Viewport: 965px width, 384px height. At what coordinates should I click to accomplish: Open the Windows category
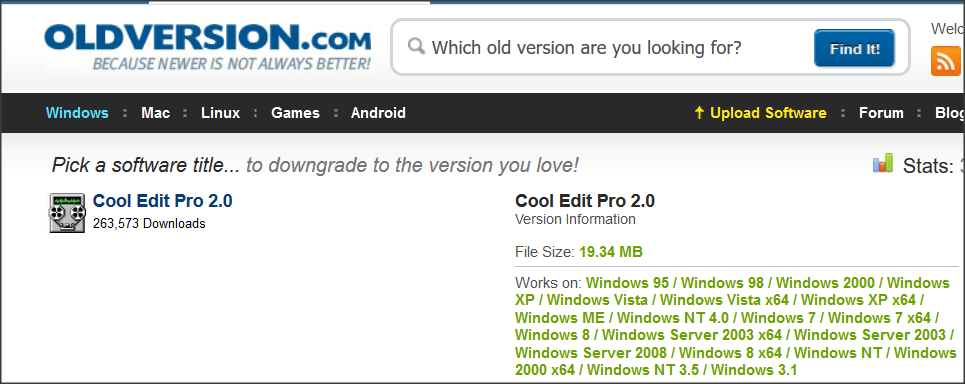(78, 113)
